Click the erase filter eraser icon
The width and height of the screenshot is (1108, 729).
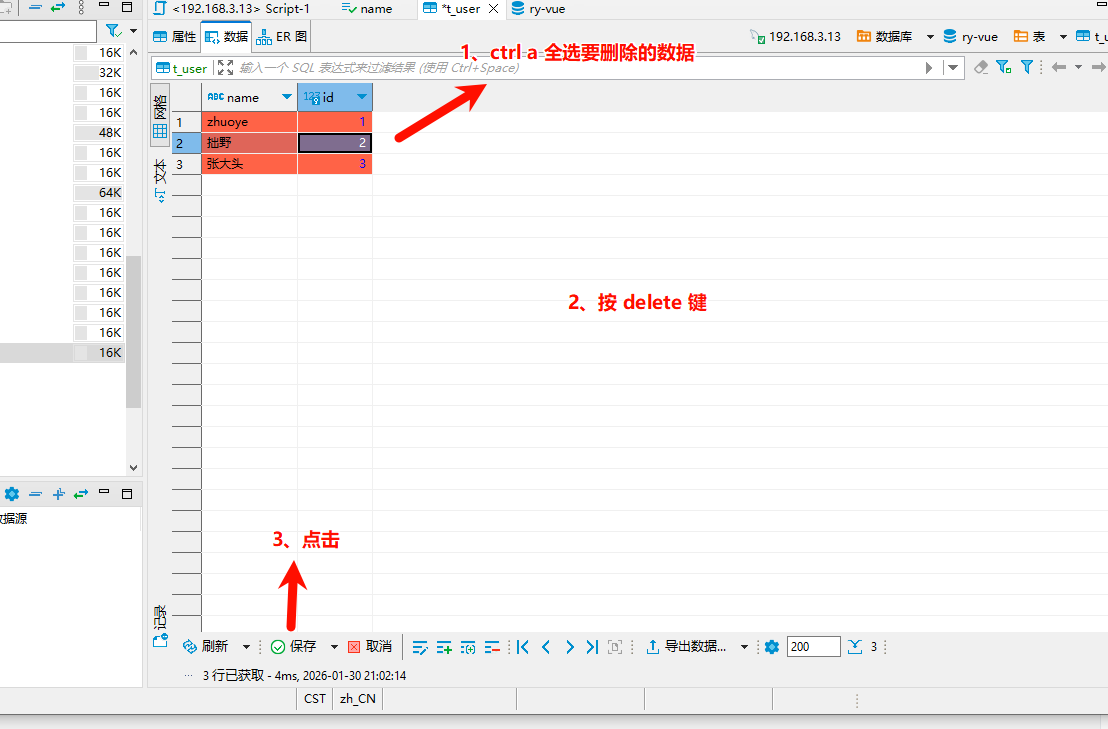981,67
